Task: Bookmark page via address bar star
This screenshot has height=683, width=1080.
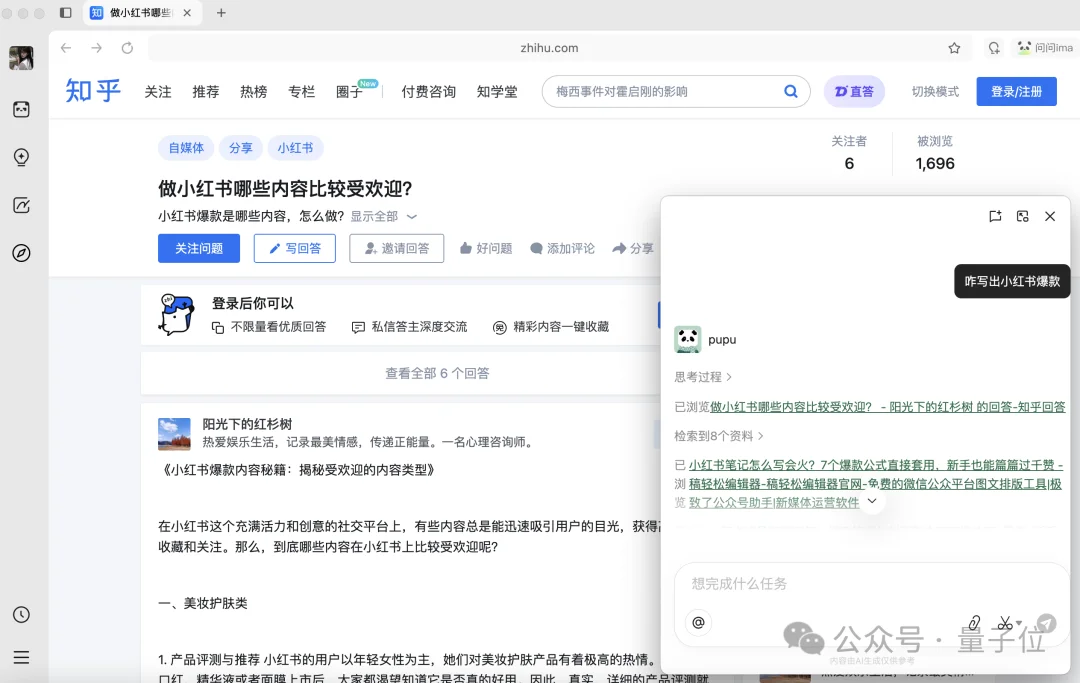Action: coord(953,47)
